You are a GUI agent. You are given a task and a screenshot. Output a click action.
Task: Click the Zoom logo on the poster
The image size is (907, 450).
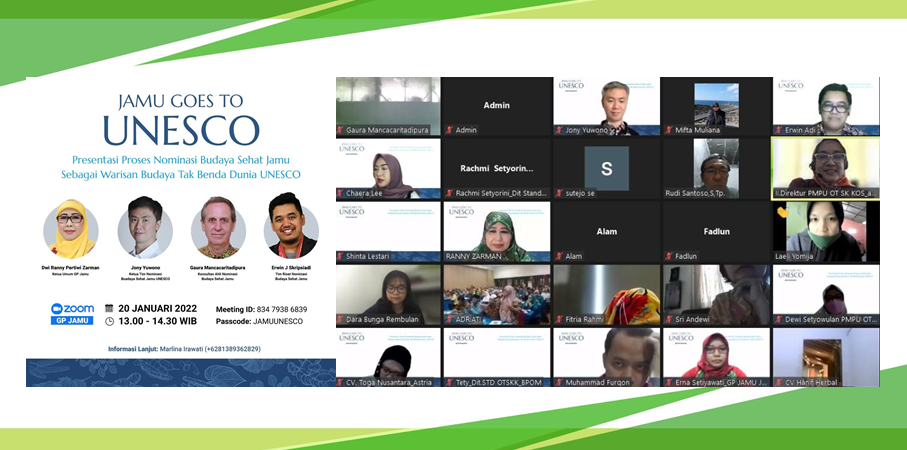72,309
